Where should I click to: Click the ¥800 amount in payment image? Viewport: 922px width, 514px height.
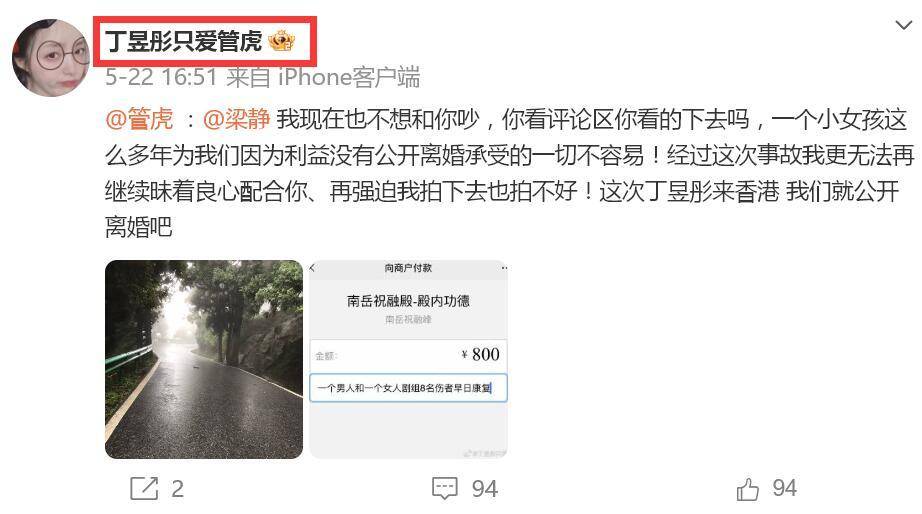480,355
